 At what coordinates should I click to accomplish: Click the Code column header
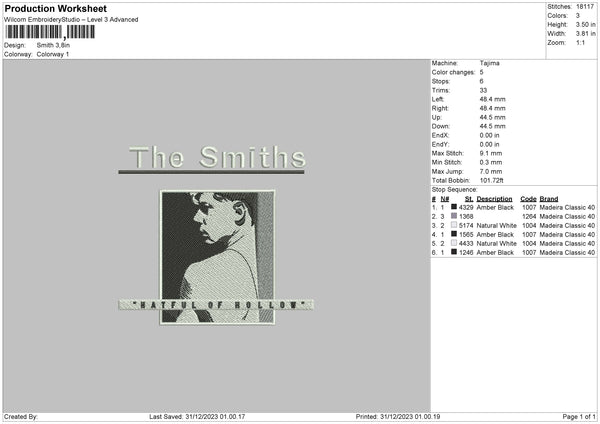click(528, 199)
